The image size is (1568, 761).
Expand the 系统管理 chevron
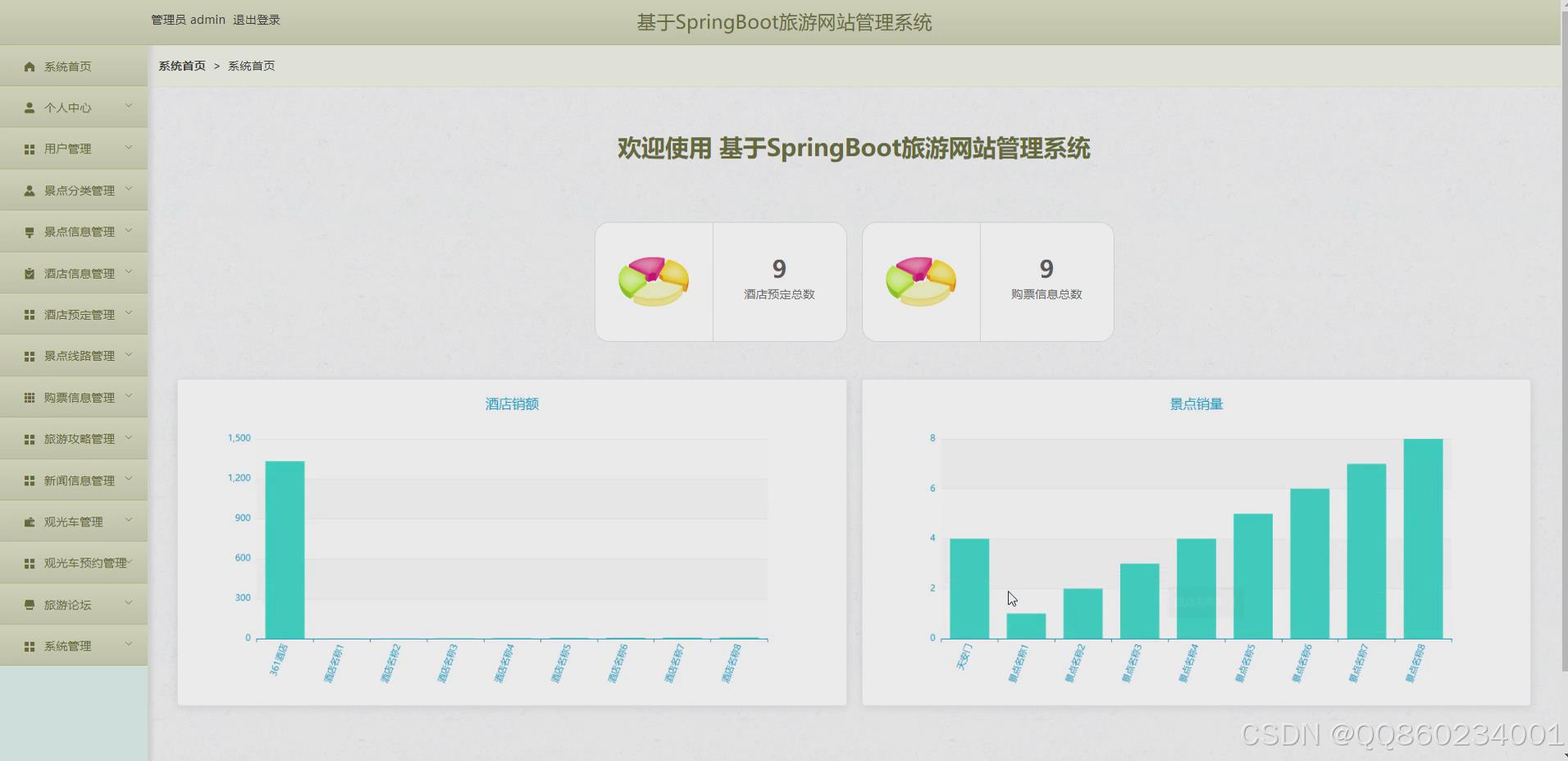pos(129,645)
